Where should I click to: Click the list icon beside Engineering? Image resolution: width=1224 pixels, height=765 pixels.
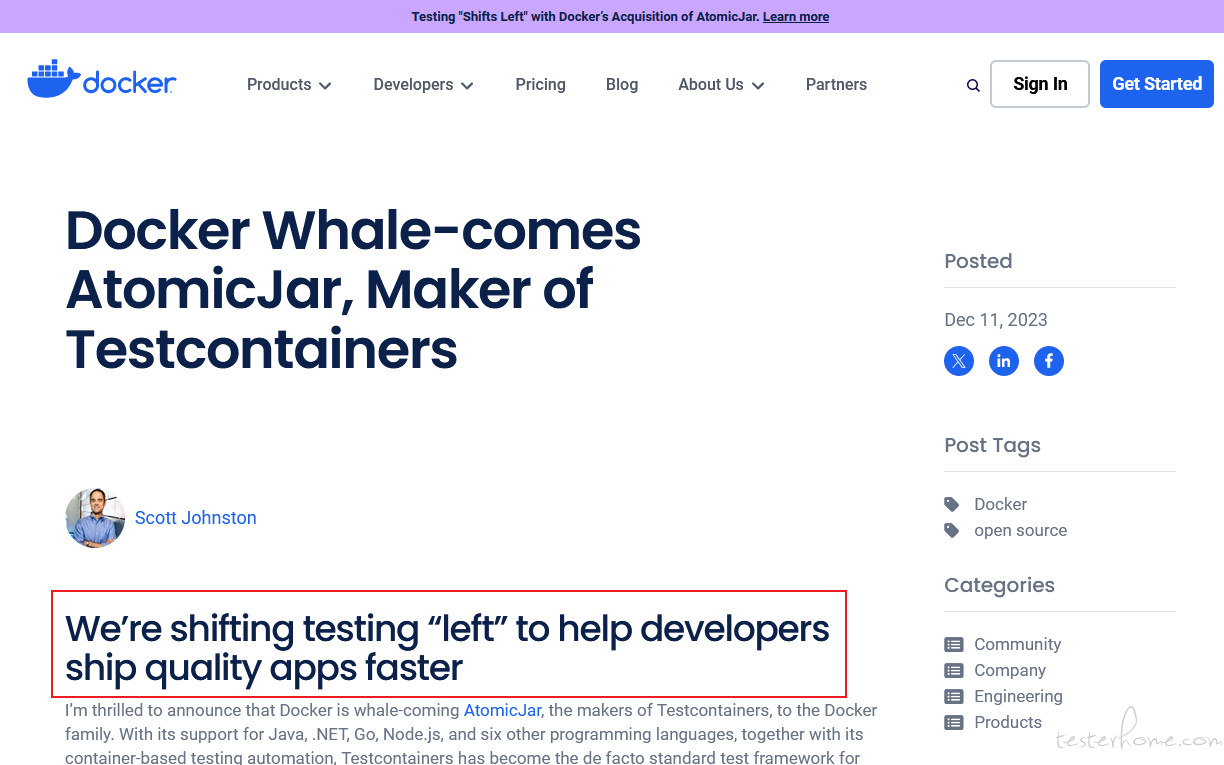pos(954,696)
